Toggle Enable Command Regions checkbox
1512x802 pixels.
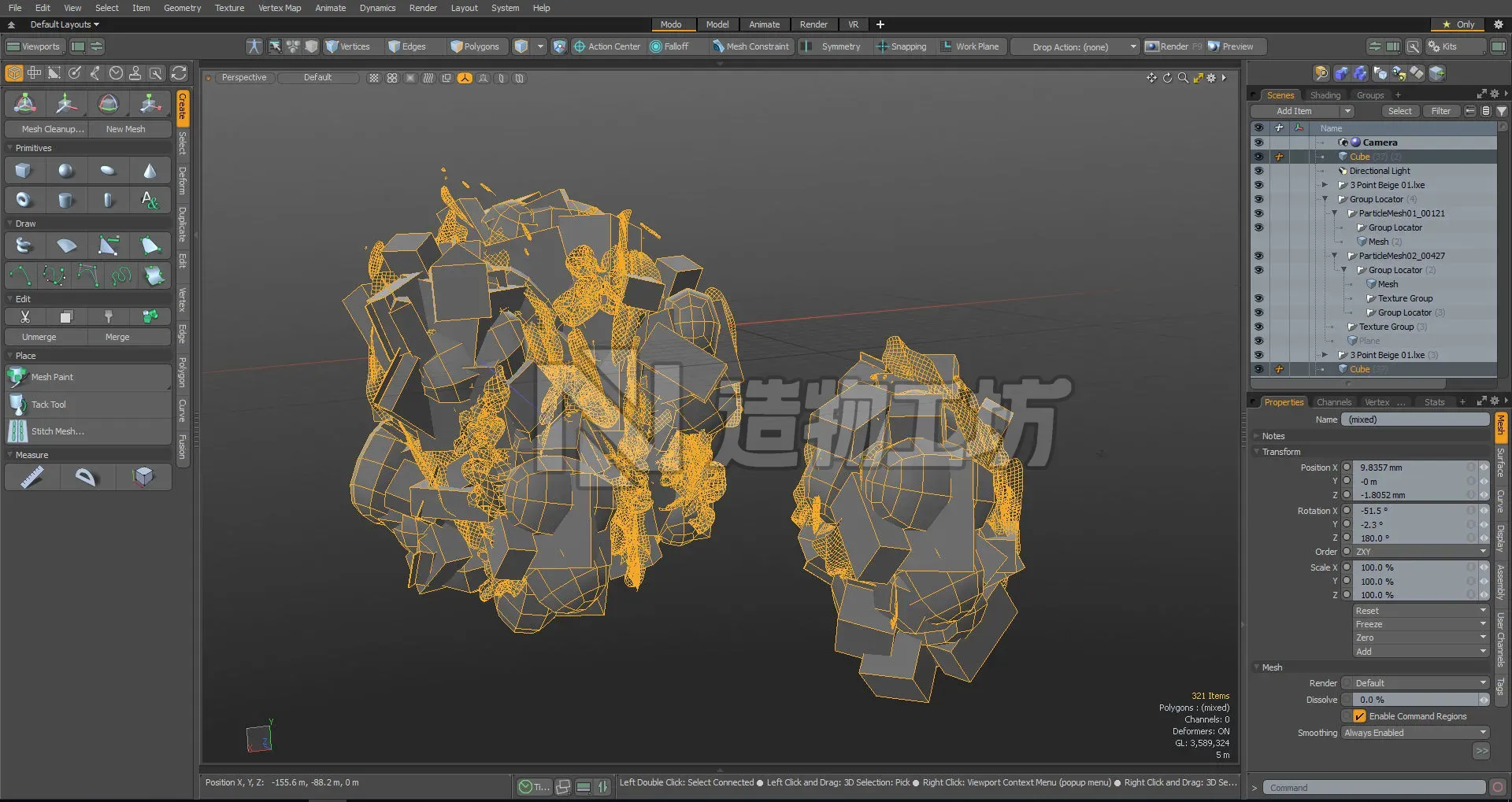[x=1360, y=716]
